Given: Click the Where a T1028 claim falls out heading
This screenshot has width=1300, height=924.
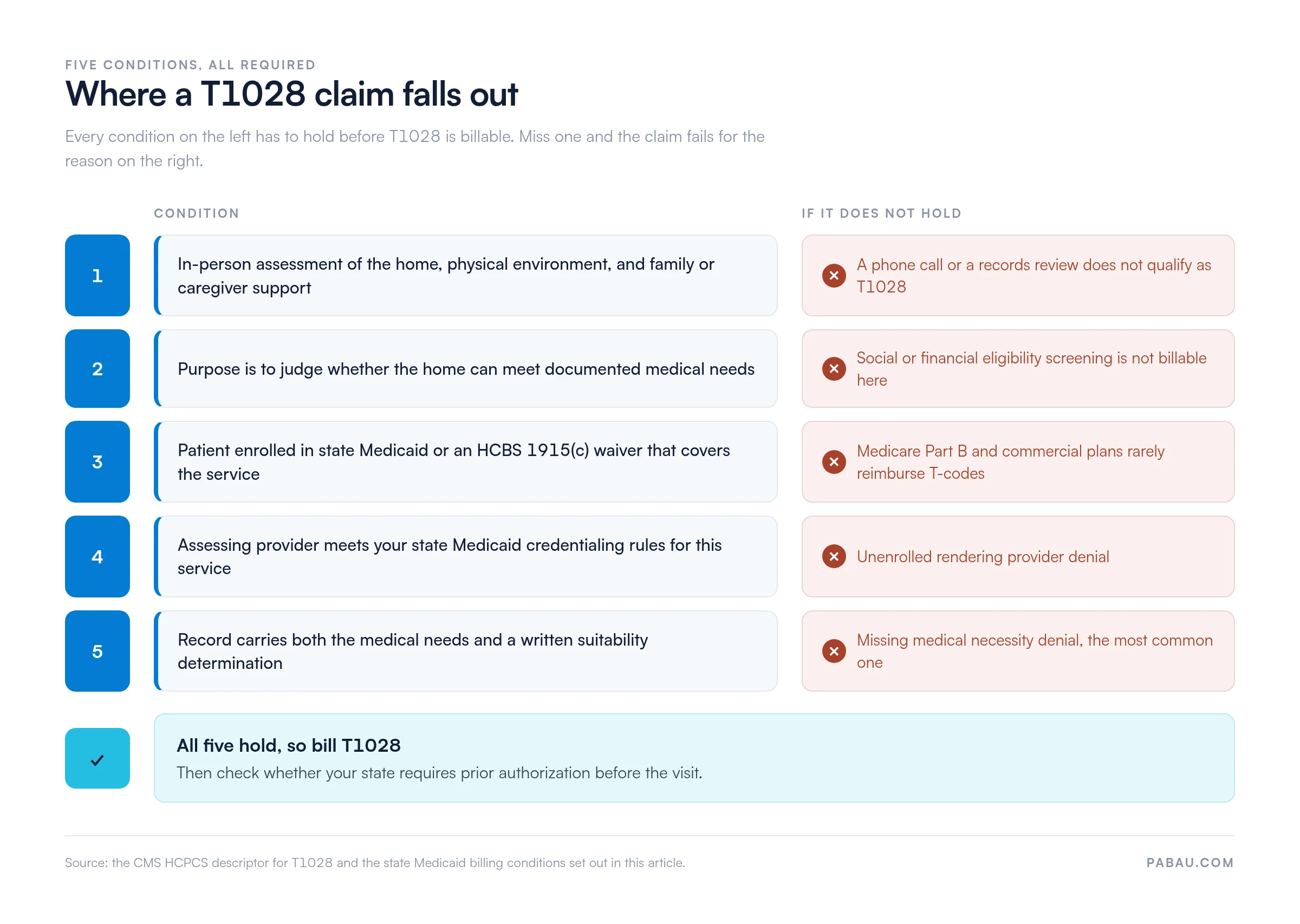Looking at the screenshot, I should coord(291,94).
